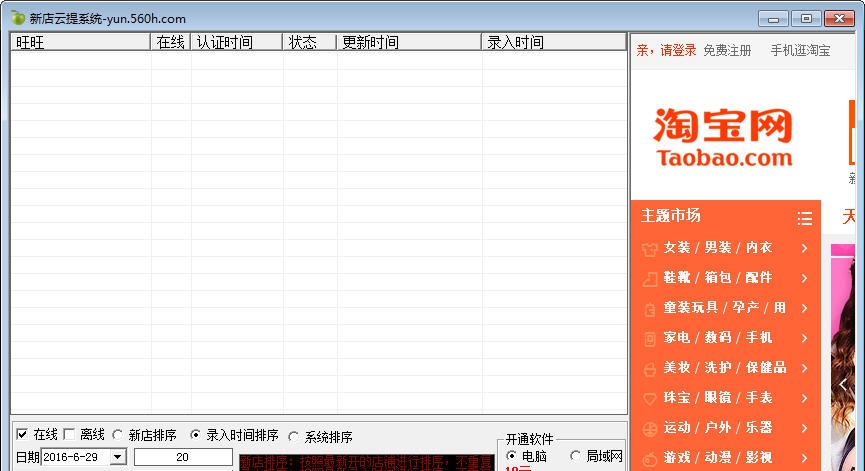Screen dimensions: 865x471
Task: Choose the 电脑 radio option
Action: [511, 456]
